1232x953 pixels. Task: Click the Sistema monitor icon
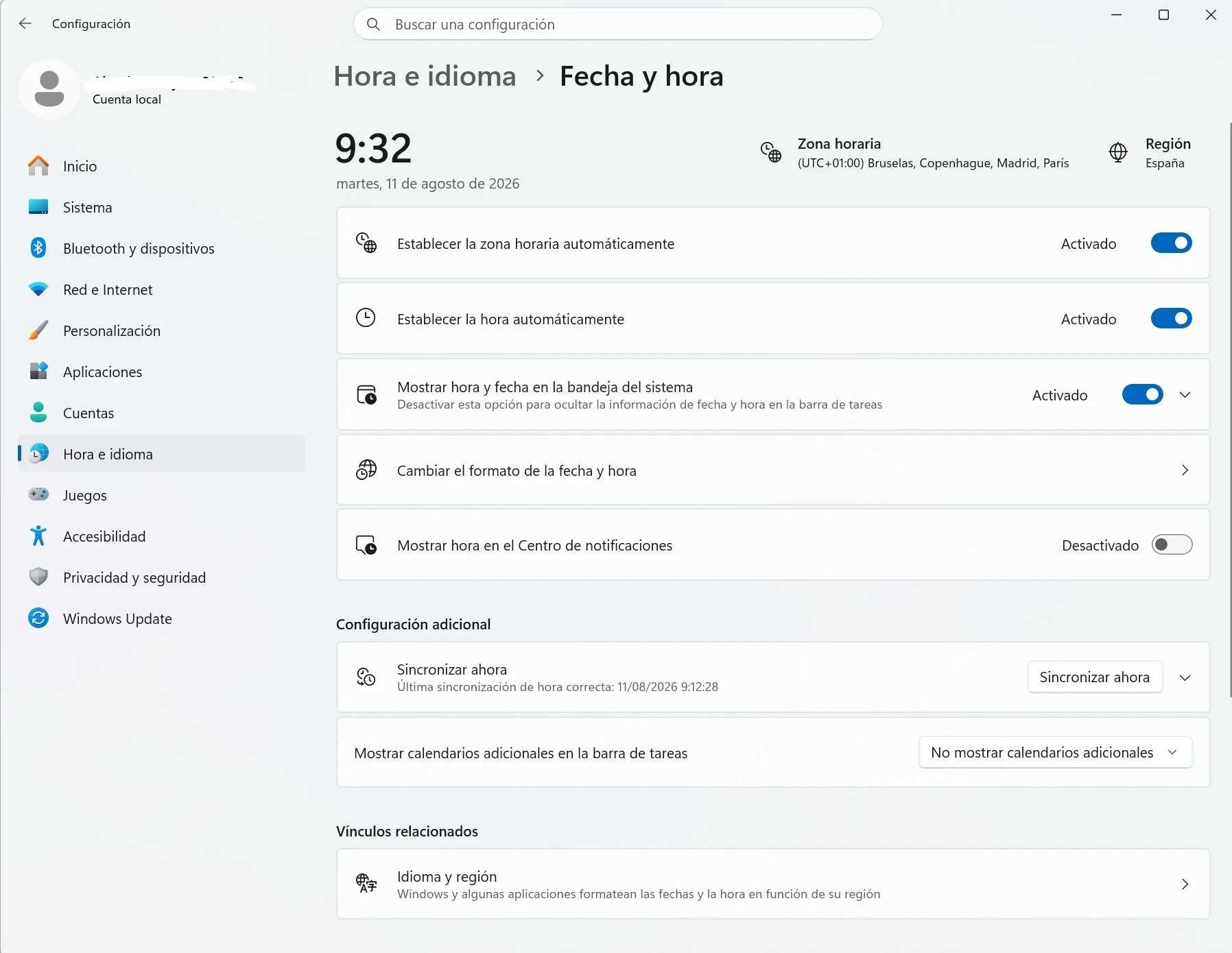pos(38,207)
